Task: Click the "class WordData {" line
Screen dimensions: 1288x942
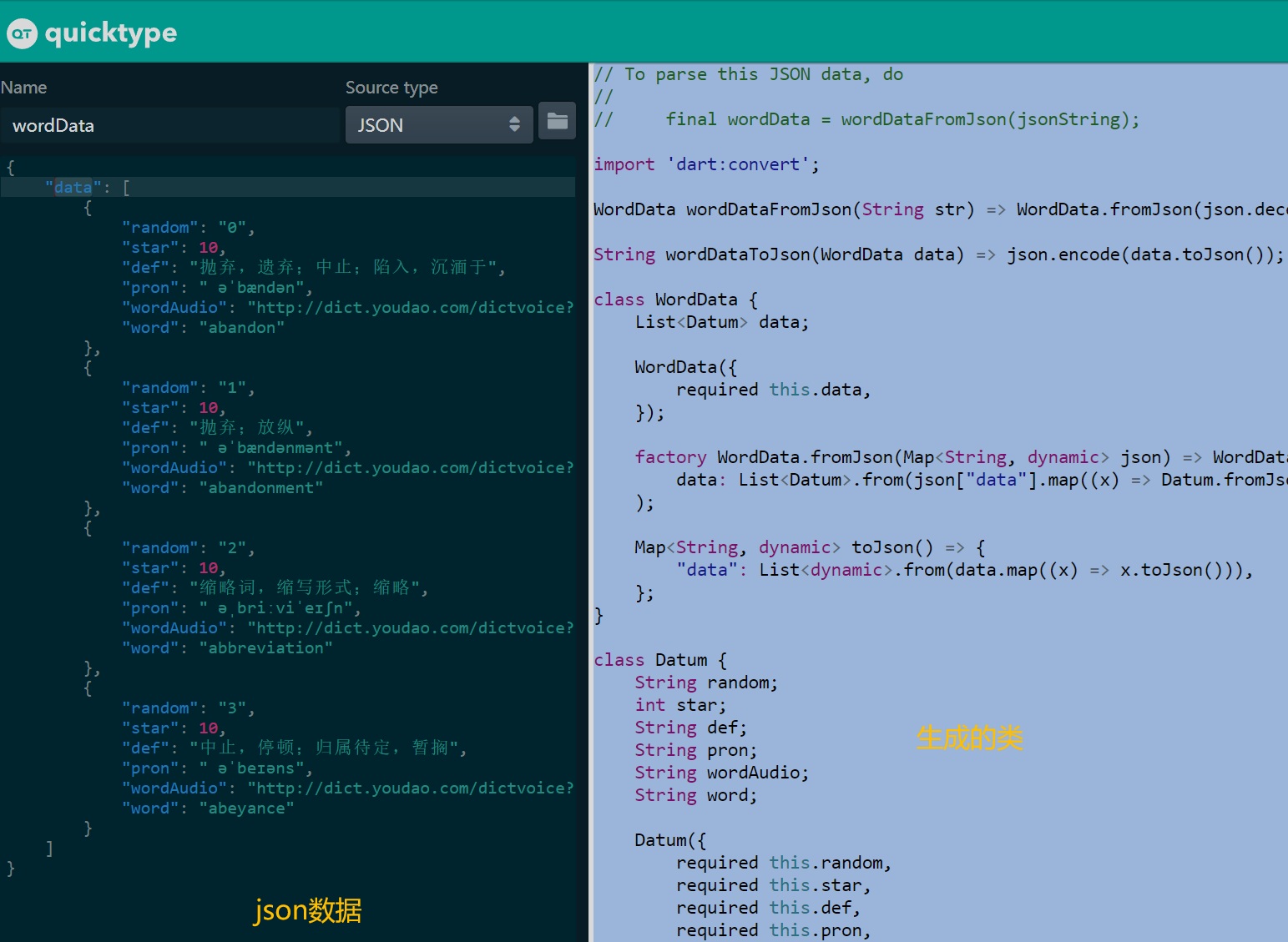Action: click(676, 300)
